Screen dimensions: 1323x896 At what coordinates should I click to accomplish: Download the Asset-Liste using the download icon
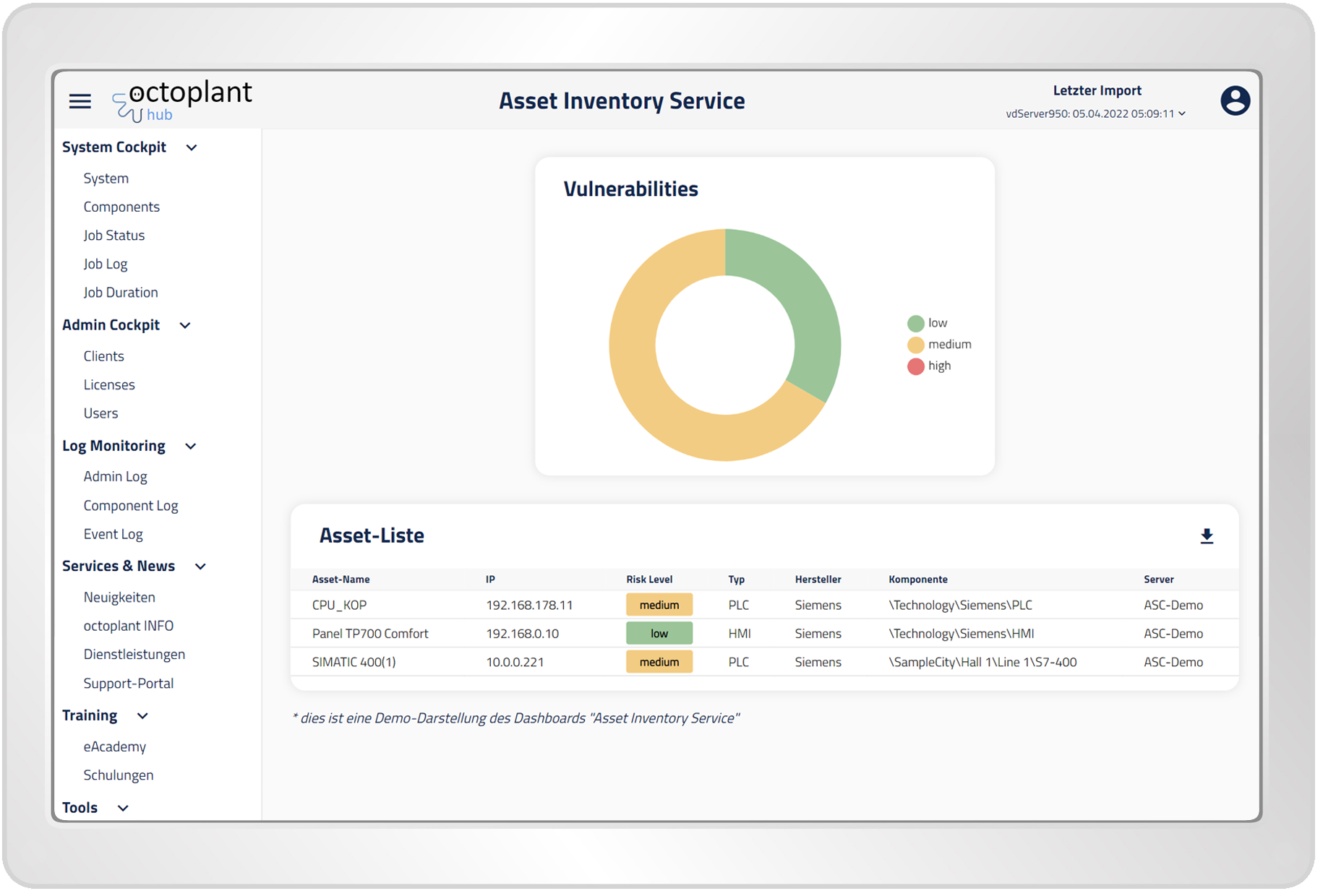coord(1206,536)
